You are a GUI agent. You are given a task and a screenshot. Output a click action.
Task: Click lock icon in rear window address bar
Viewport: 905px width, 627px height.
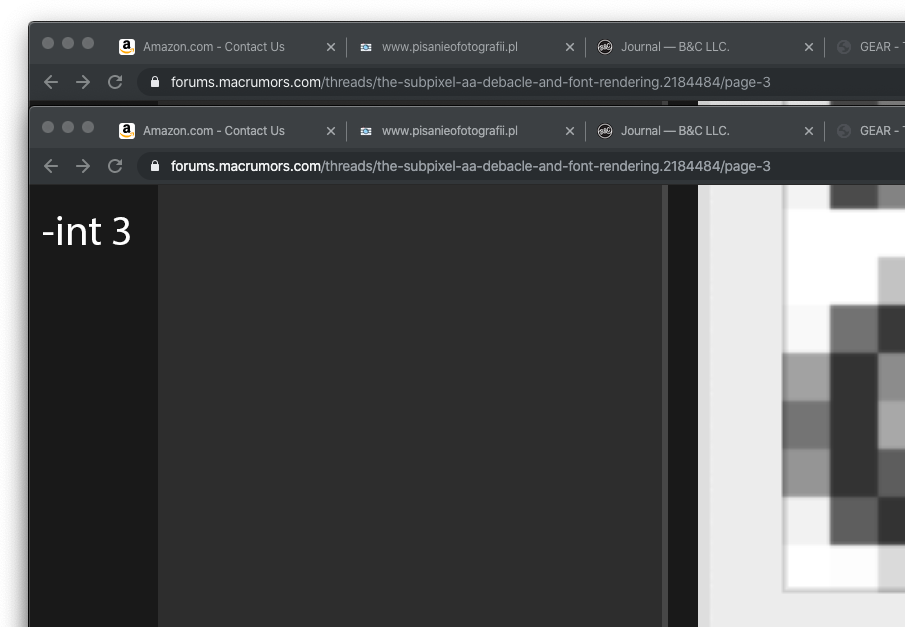tap(155, 82)
